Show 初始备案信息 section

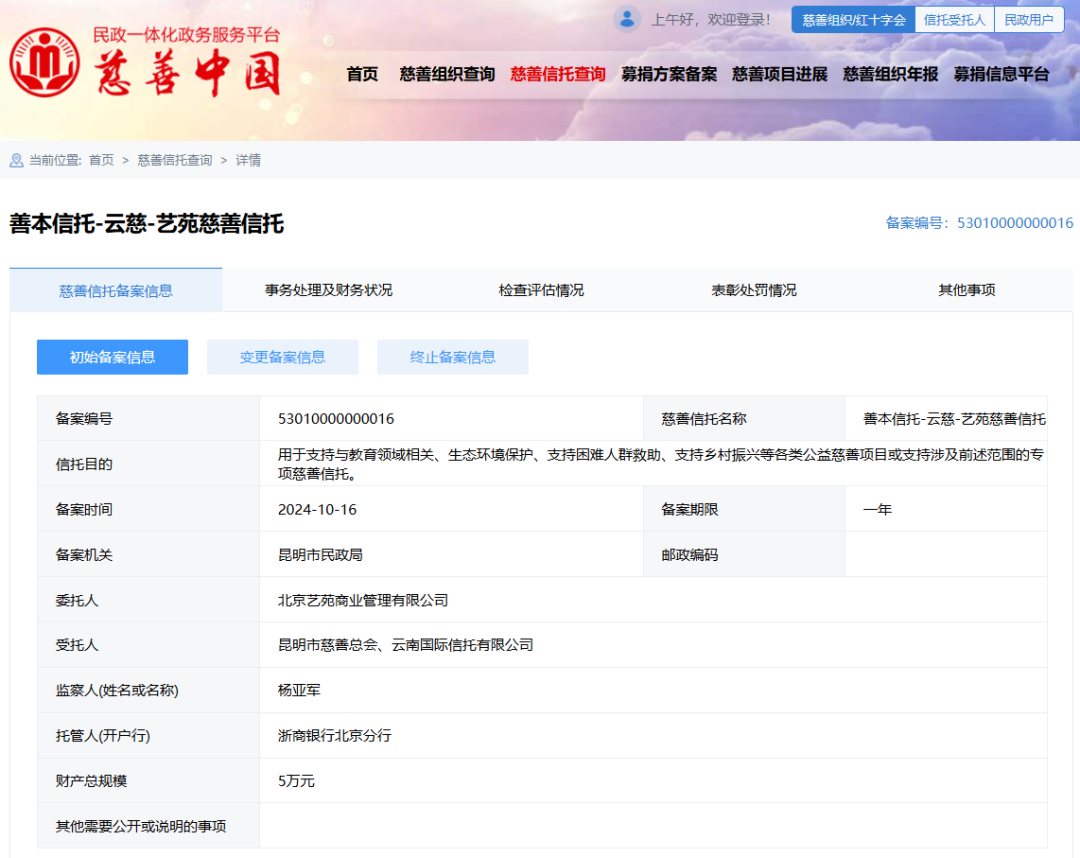(112, 357)
